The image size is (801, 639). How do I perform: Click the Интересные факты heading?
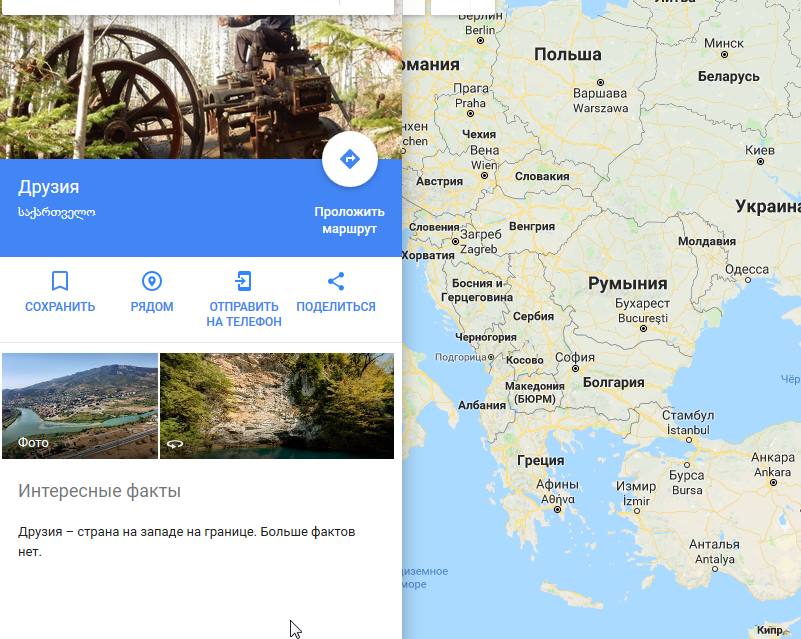click(100, 490)
